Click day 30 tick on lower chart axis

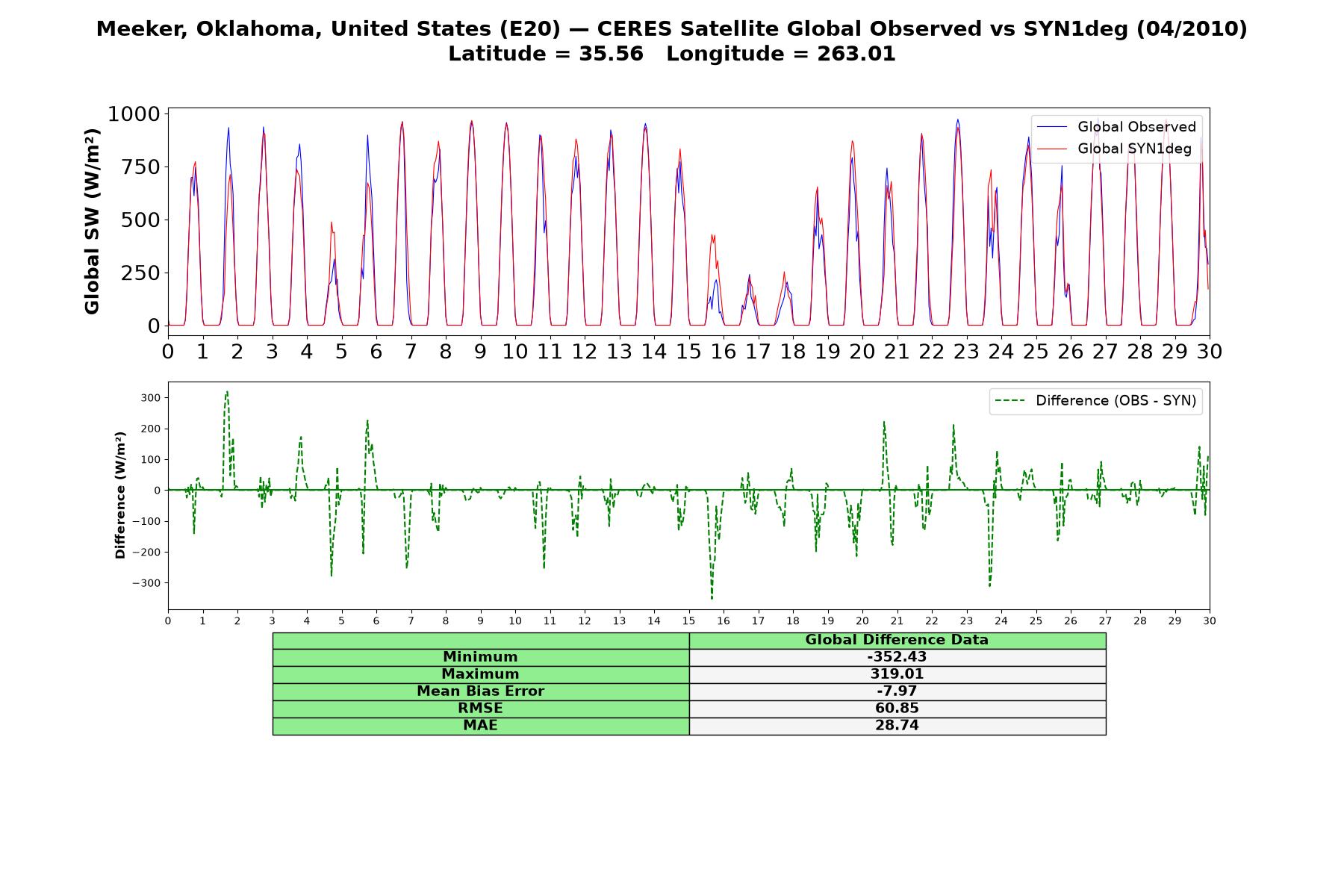pos(1210,620)
